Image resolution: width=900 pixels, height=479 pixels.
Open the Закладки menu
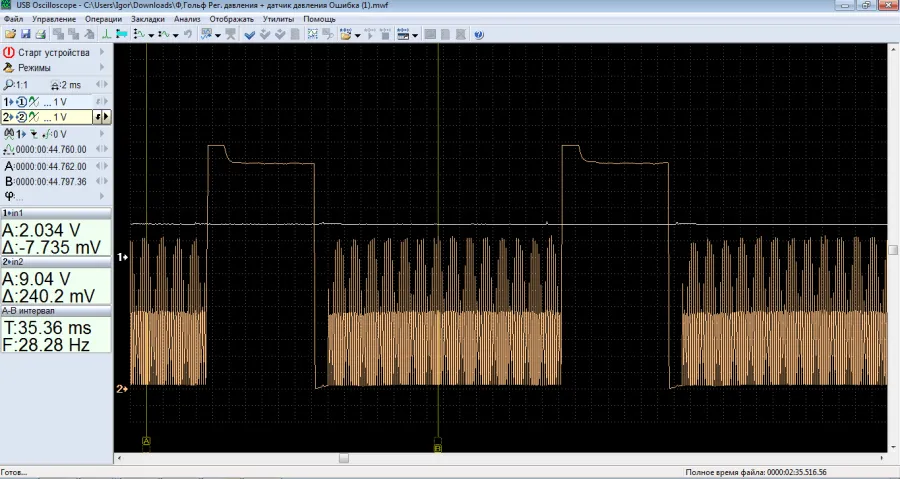pos(148,19)
